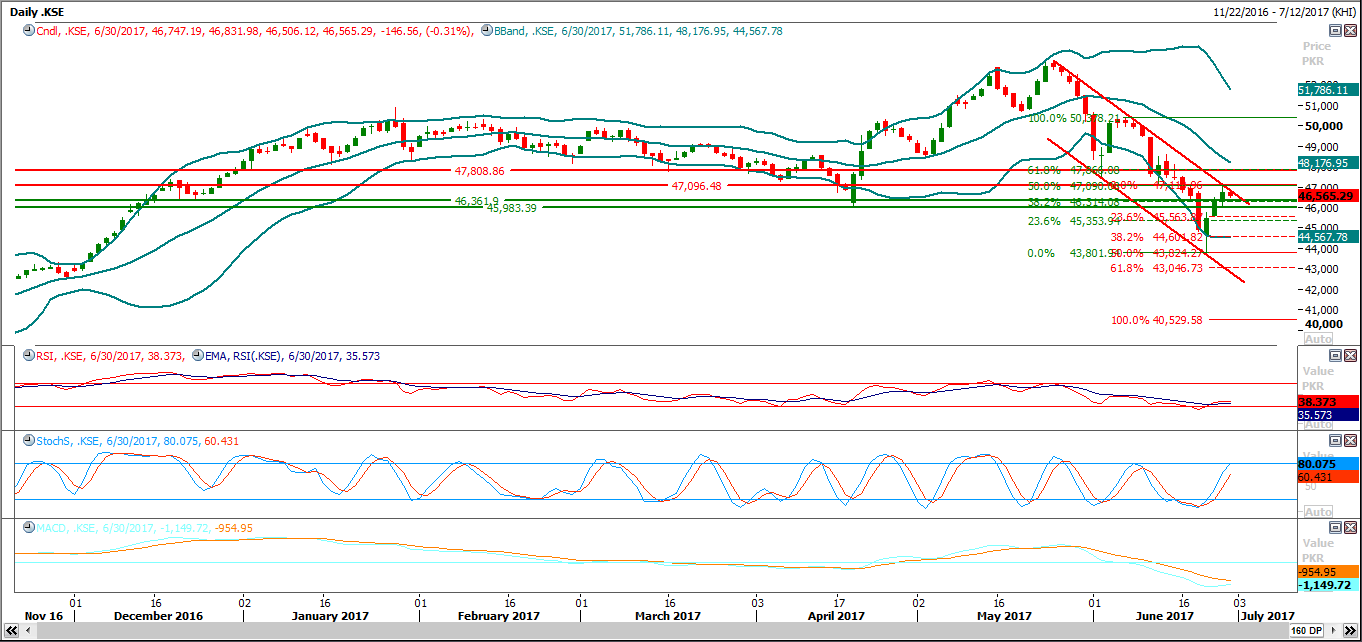1362x642 pixels.
Task: Select the EMA RSI(.KSE) legend text
Action: (x=292, y=355)
